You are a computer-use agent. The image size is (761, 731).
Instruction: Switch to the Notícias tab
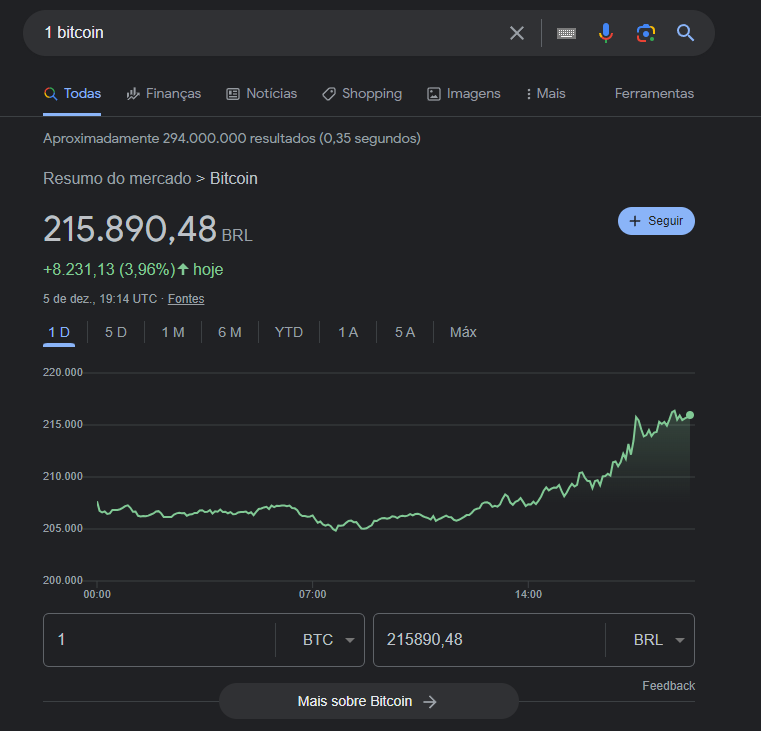(262, 94)
